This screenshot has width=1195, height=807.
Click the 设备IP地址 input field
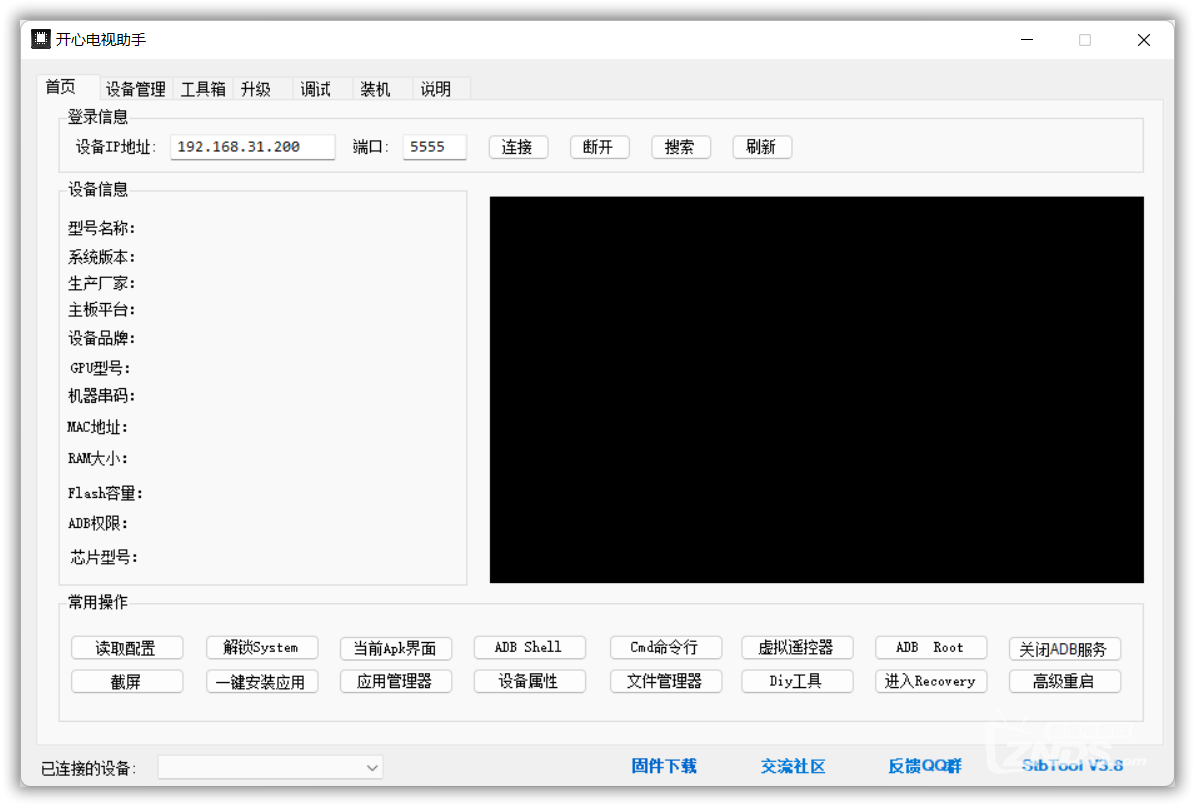pyautogui.click(x=252, y=147)
